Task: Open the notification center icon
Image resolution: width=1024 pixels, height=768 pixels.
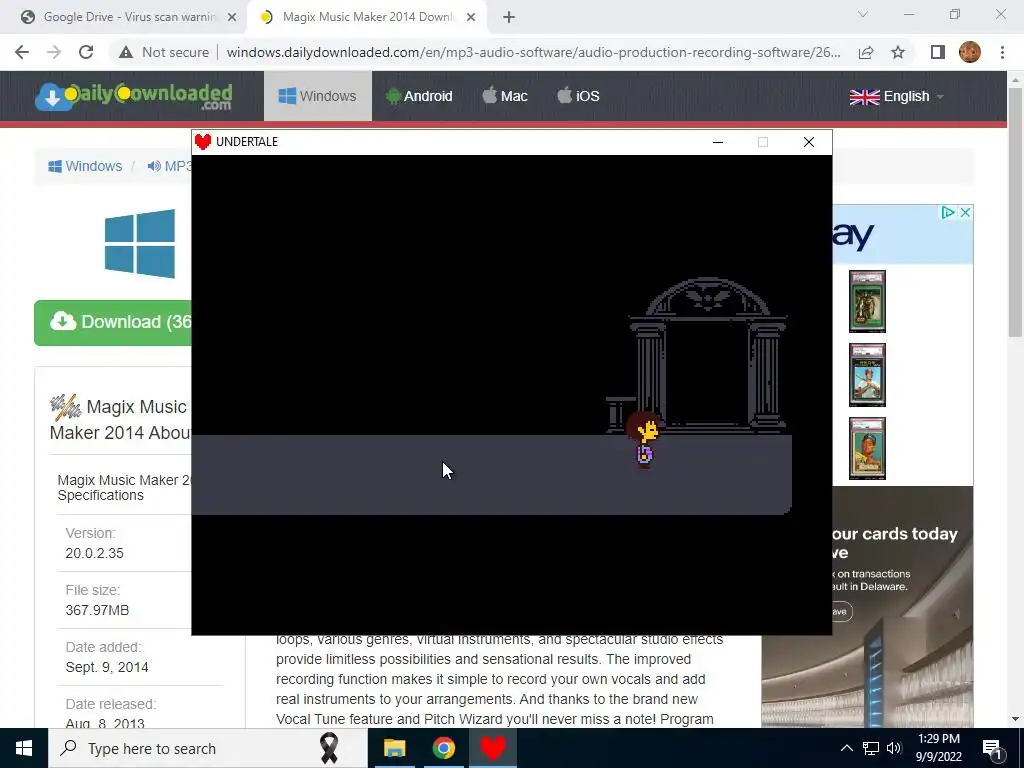Action: (x=993, y=748)
